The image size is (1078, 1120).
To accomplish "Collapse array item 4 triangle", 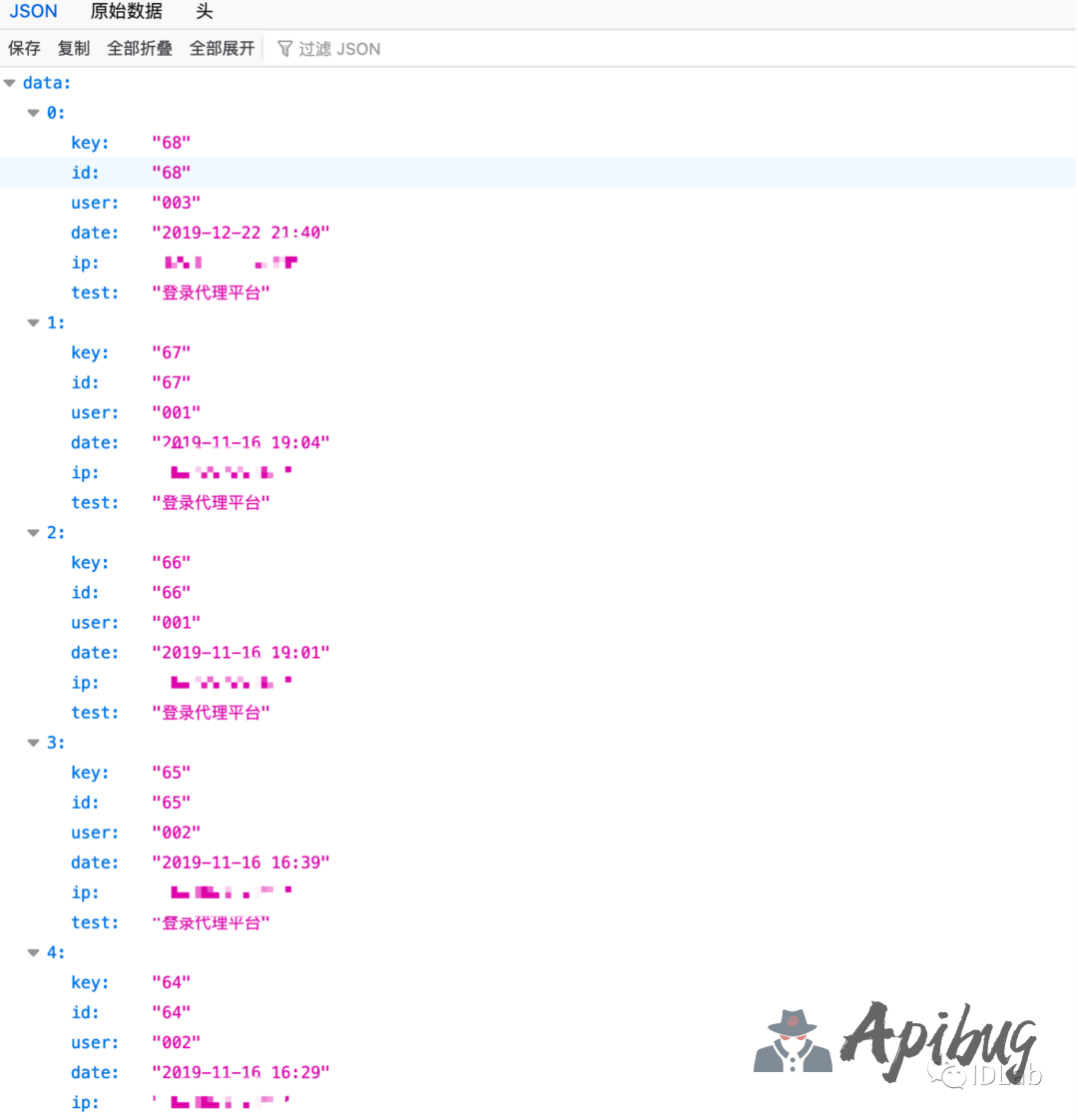I will tap(33, 953).
